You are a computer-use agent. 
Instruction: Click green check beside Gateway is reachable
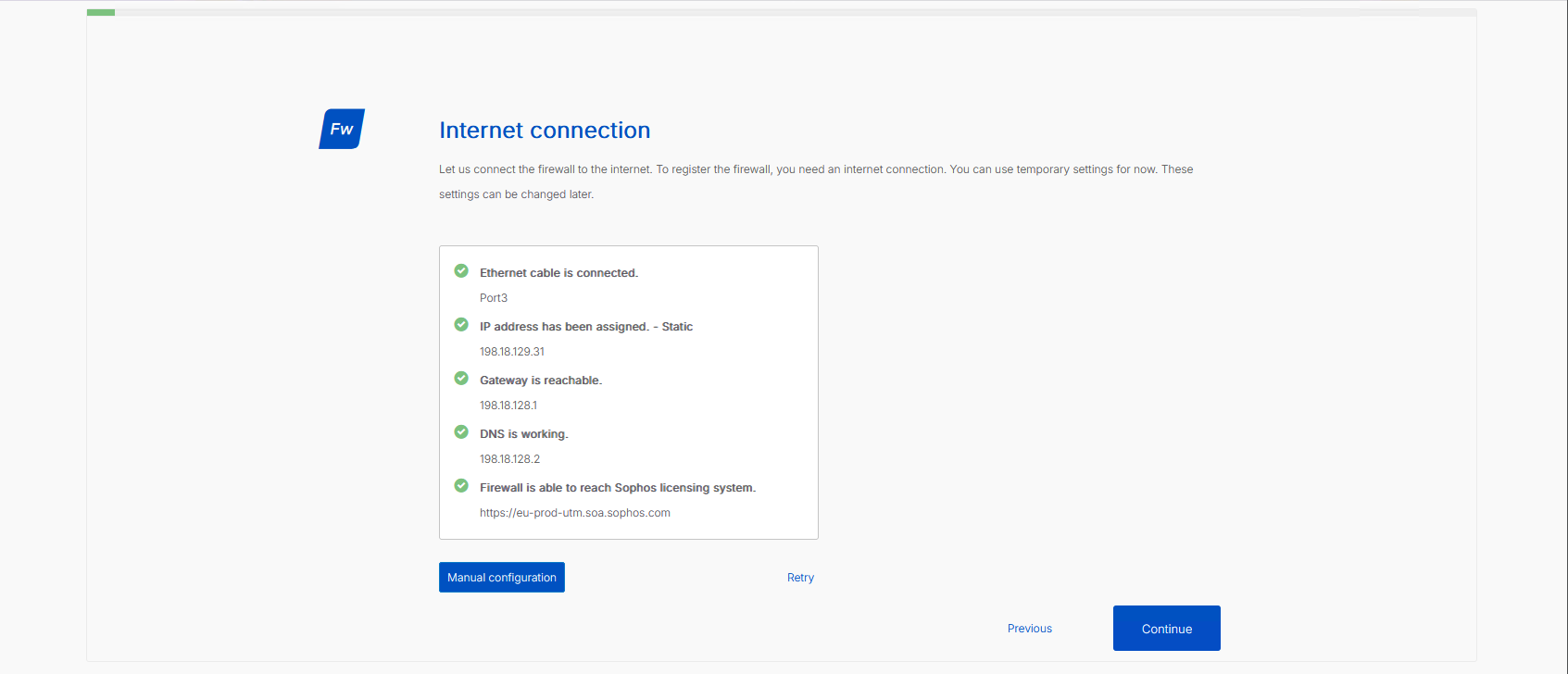click(461, 379)
